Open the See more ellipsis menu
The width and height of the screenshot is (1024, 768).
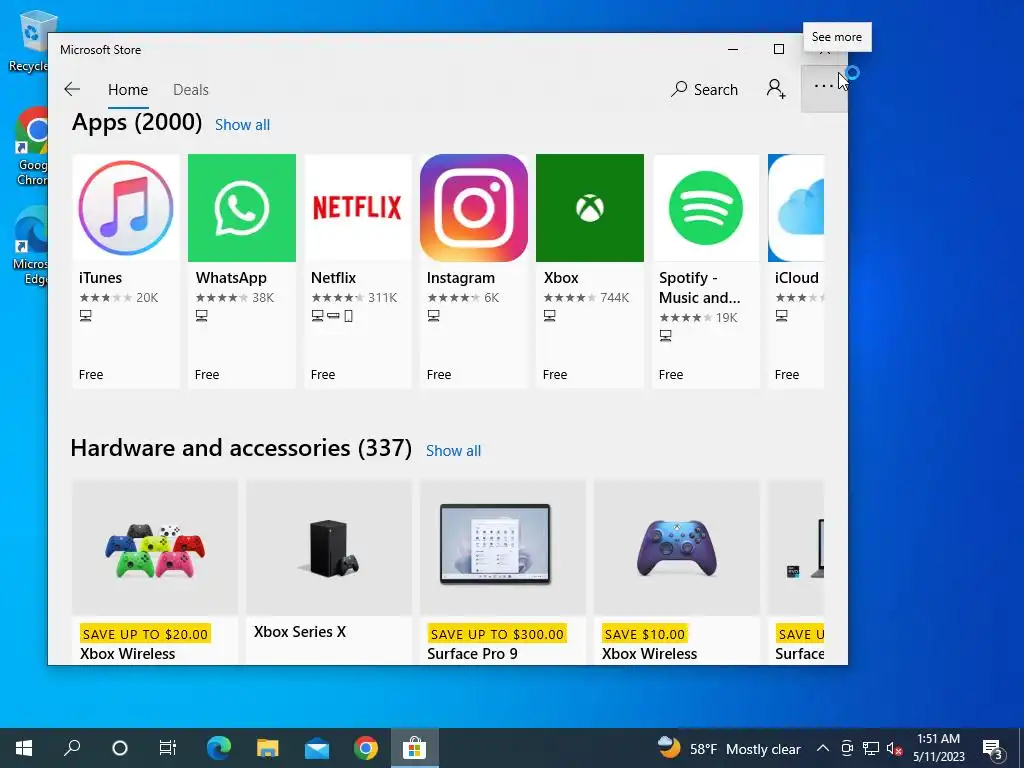pos(824,86)
